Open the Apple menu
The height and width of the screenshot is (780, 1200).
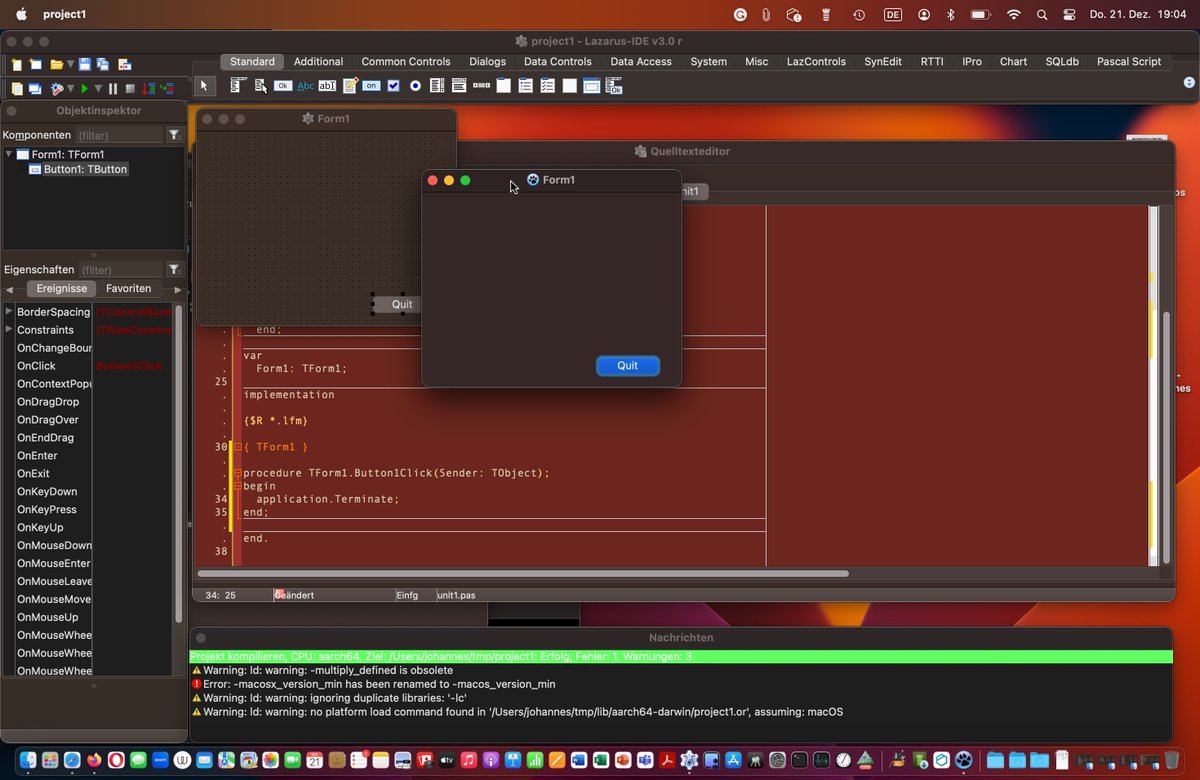22,15
